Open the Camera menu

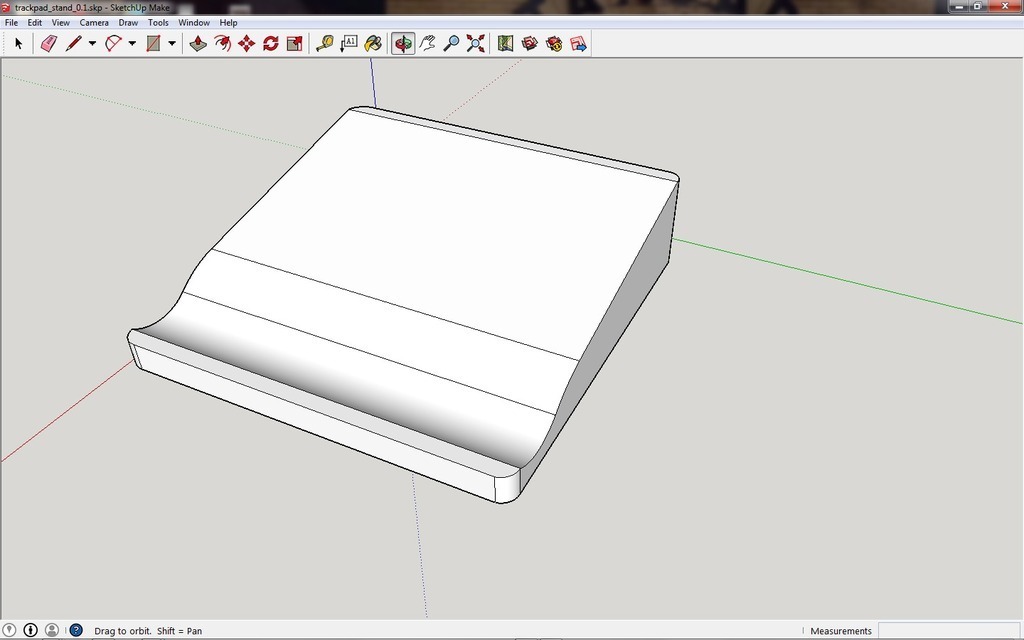[x=93, y=22]
